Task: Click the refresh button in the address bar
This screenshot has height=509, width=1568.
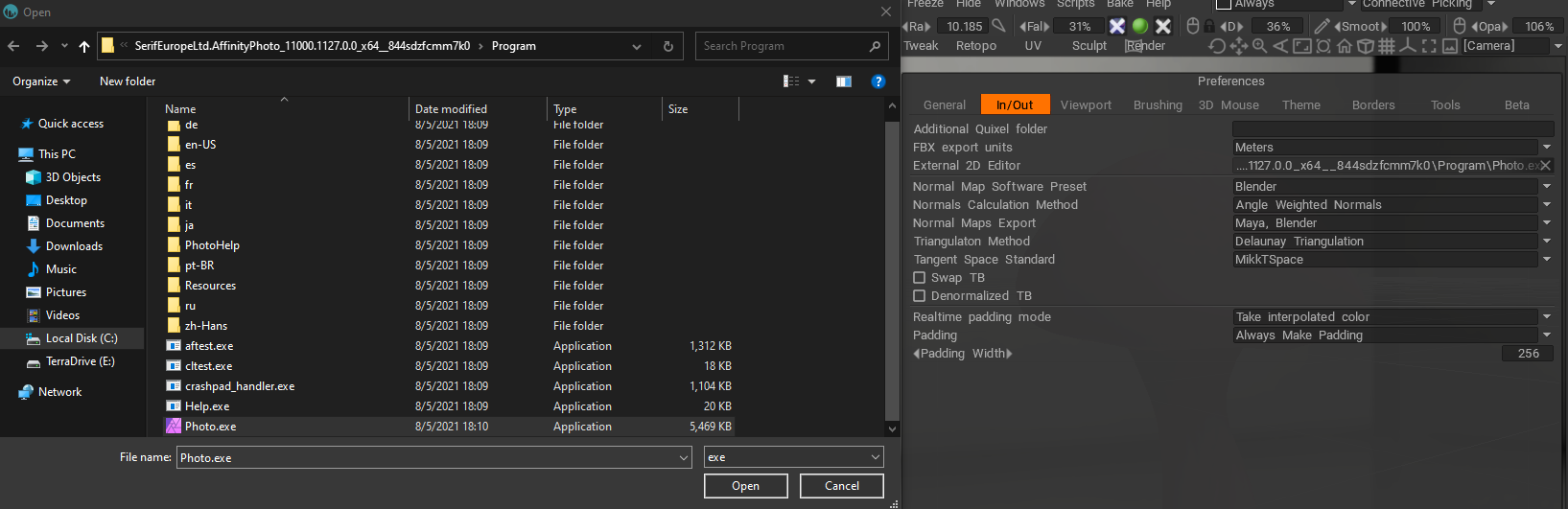Action: [668, 46]
